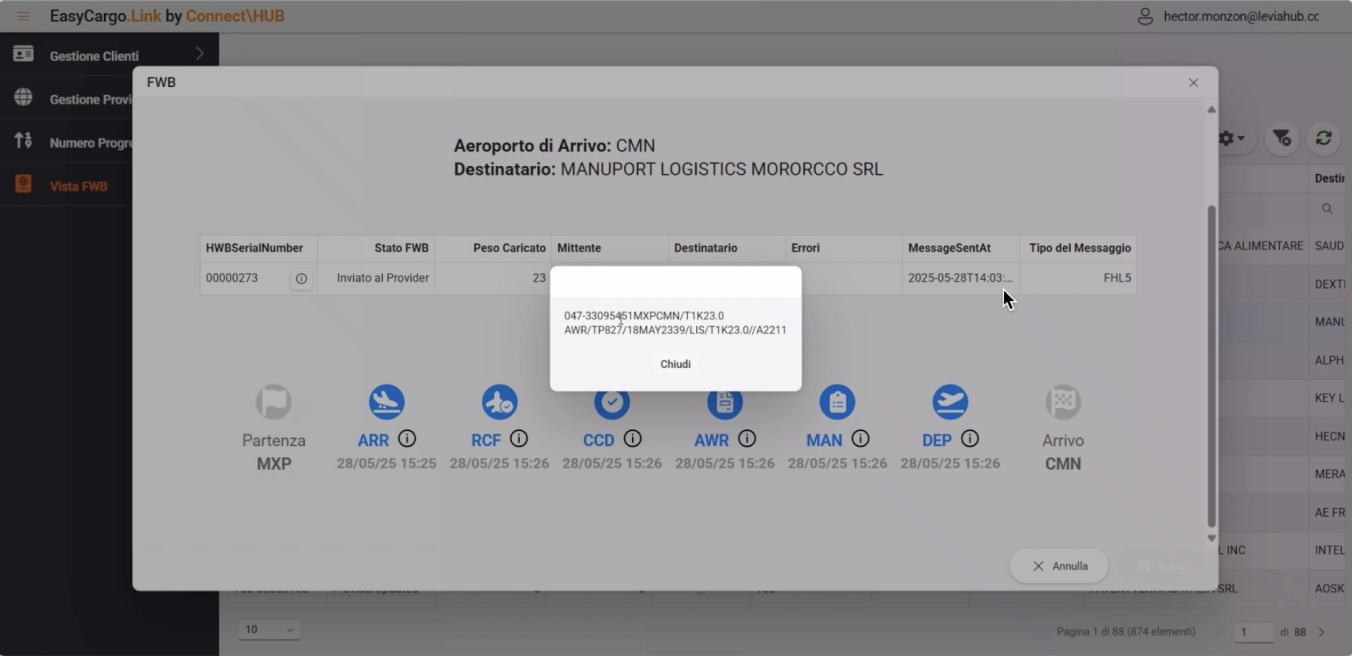Open info icon beside HWB 00000273
Viewport: 1352px width, 656px height.
click(x=301, y=279)
